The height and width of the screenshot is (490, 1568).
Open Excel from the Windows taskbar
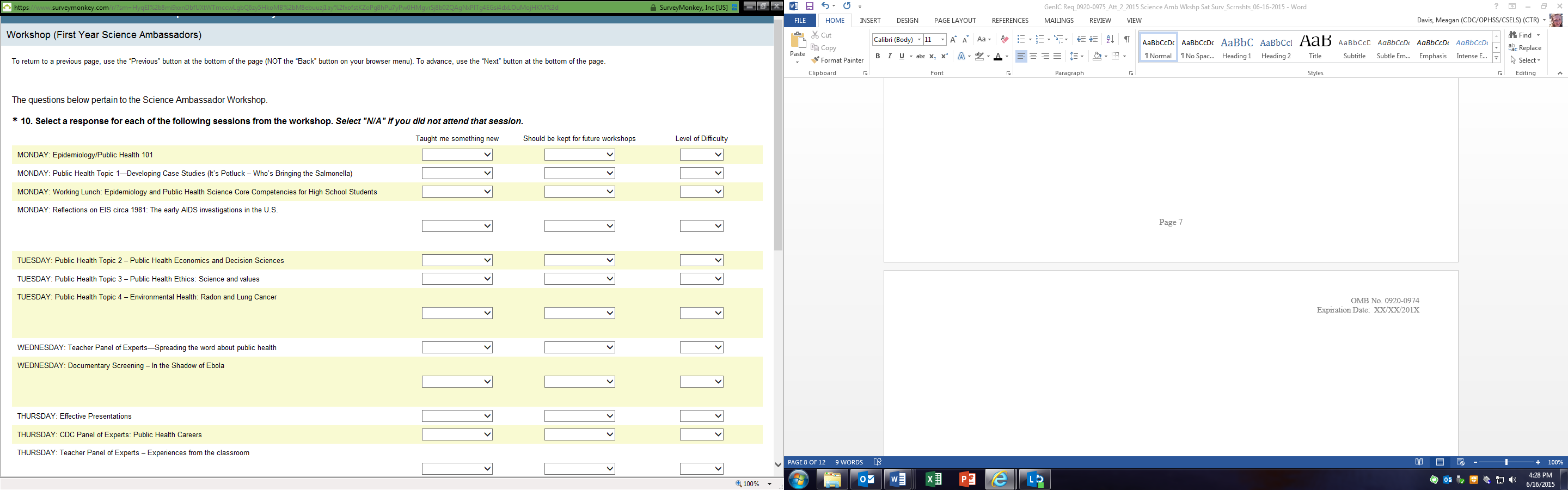(933, 479)
